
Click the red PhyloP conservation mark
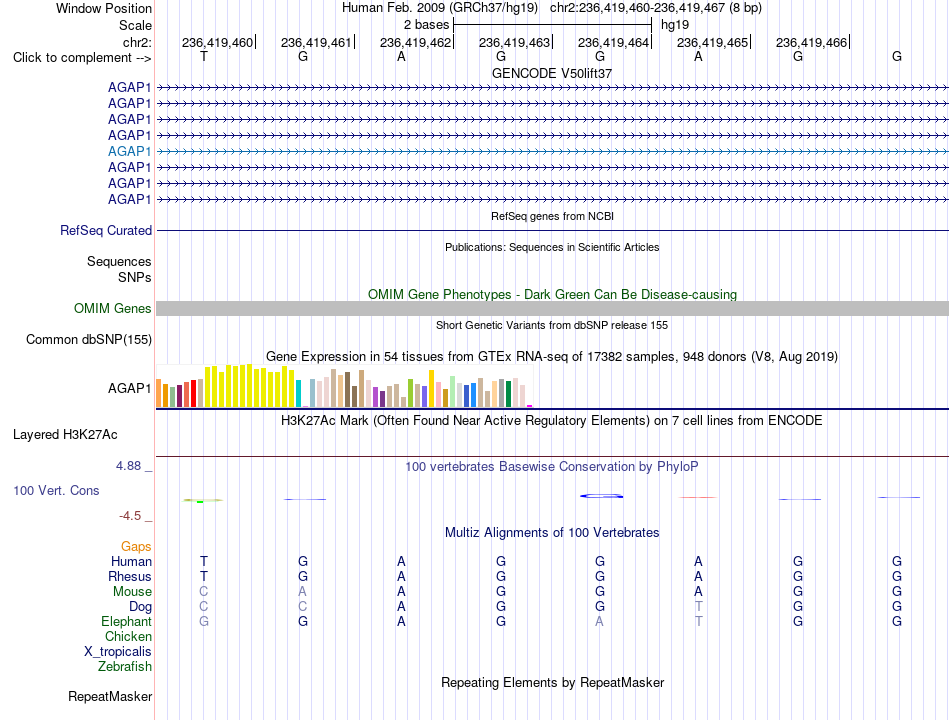point(698,498)
